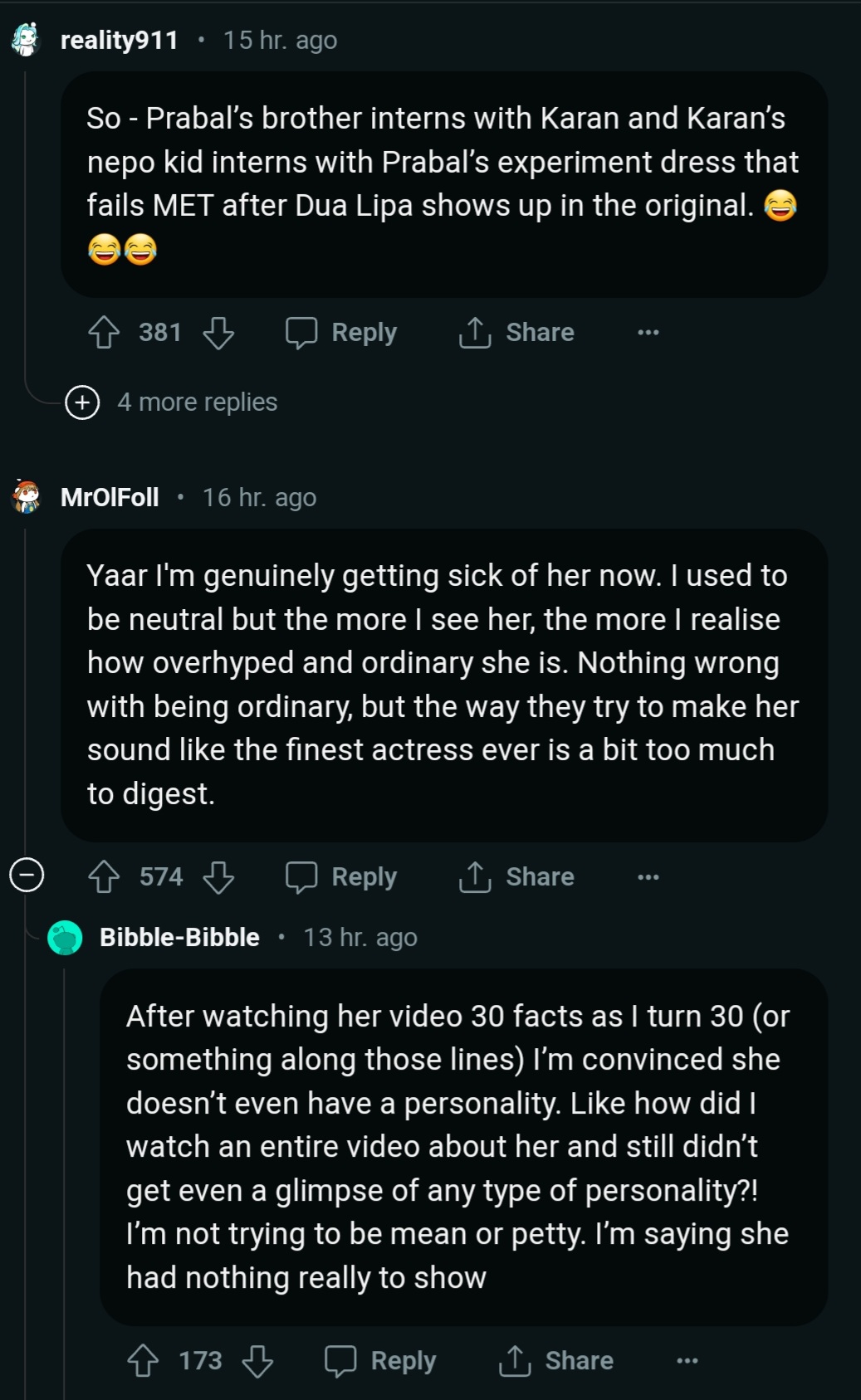Viewport: 861px width, 1400px height.
Task: Open the Bibble-Bibble username link
Action: tap(179, 938)
